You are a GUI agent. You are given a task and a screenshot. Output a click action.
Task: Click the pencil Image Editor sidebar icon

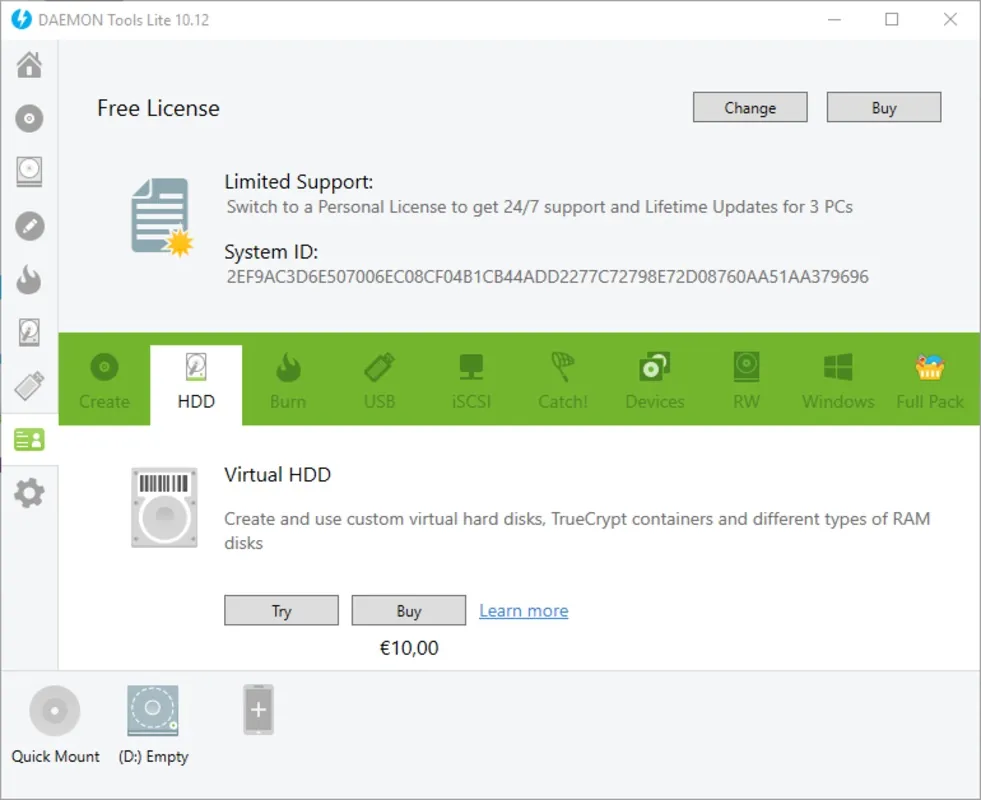click(x=29, y=226)
